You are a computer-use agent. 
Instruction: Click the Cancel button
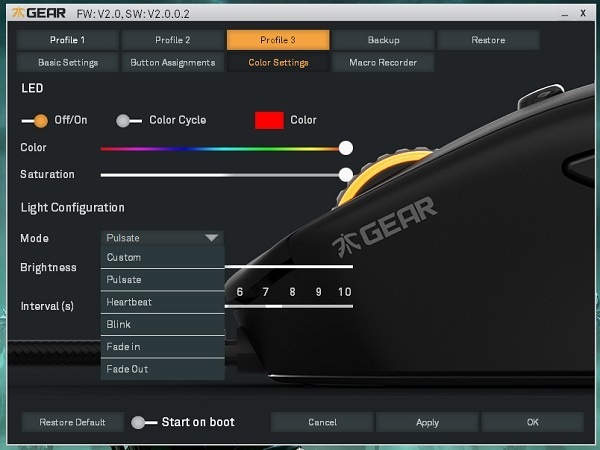pyautogui.click(x=322, y=422)
